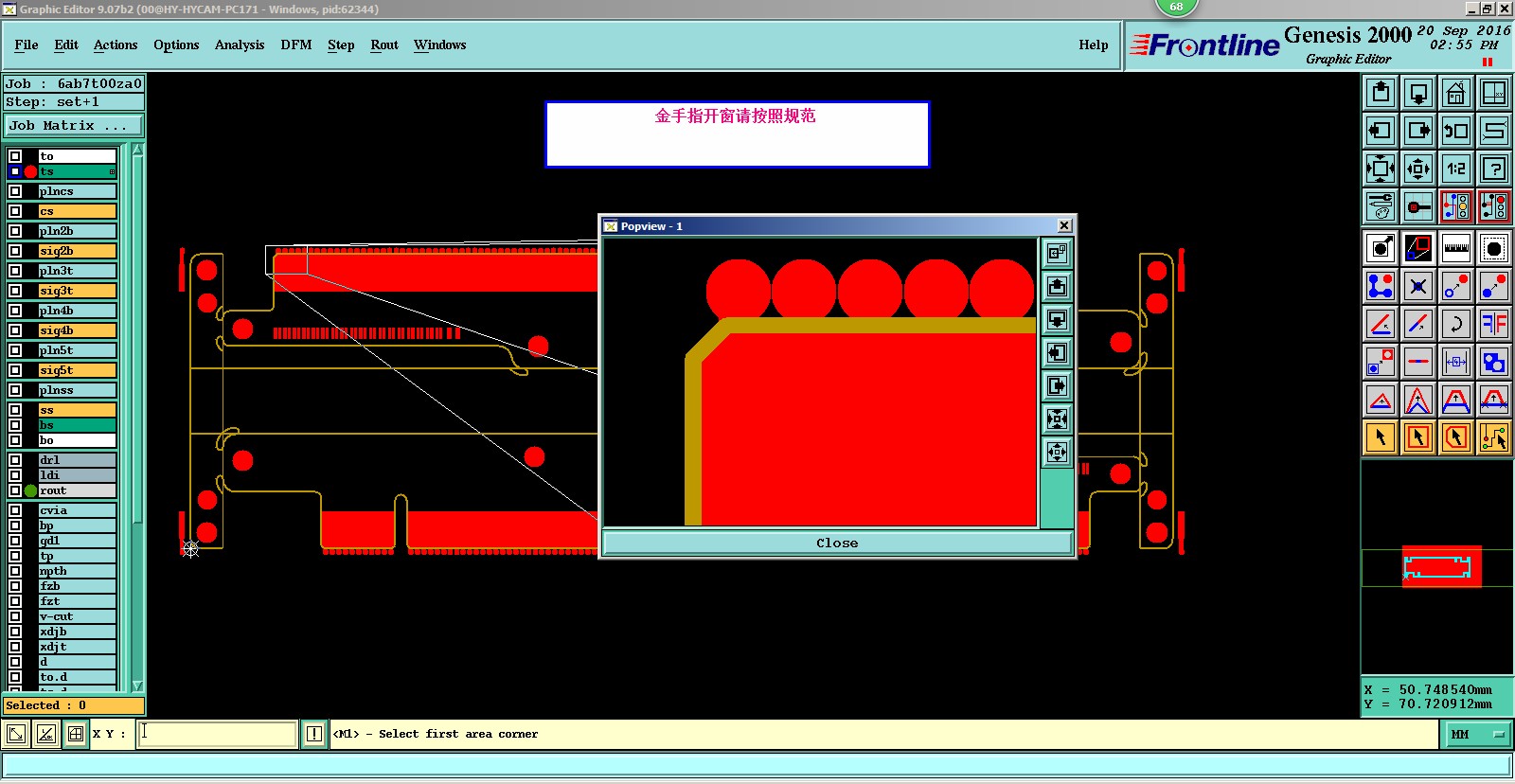1515x784 pixels.
Task: Select the 'pln5t' layer name
Action: click(77, 350)
